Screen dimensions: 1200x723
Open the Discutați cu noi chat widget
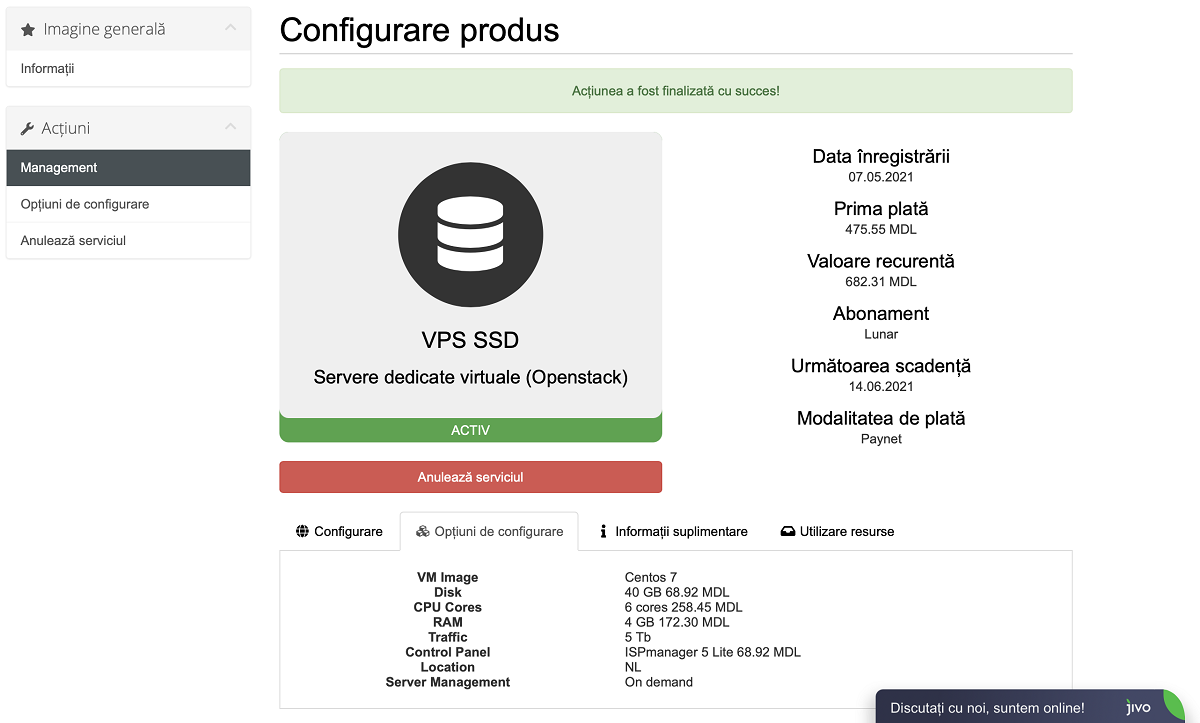point(986,707)
